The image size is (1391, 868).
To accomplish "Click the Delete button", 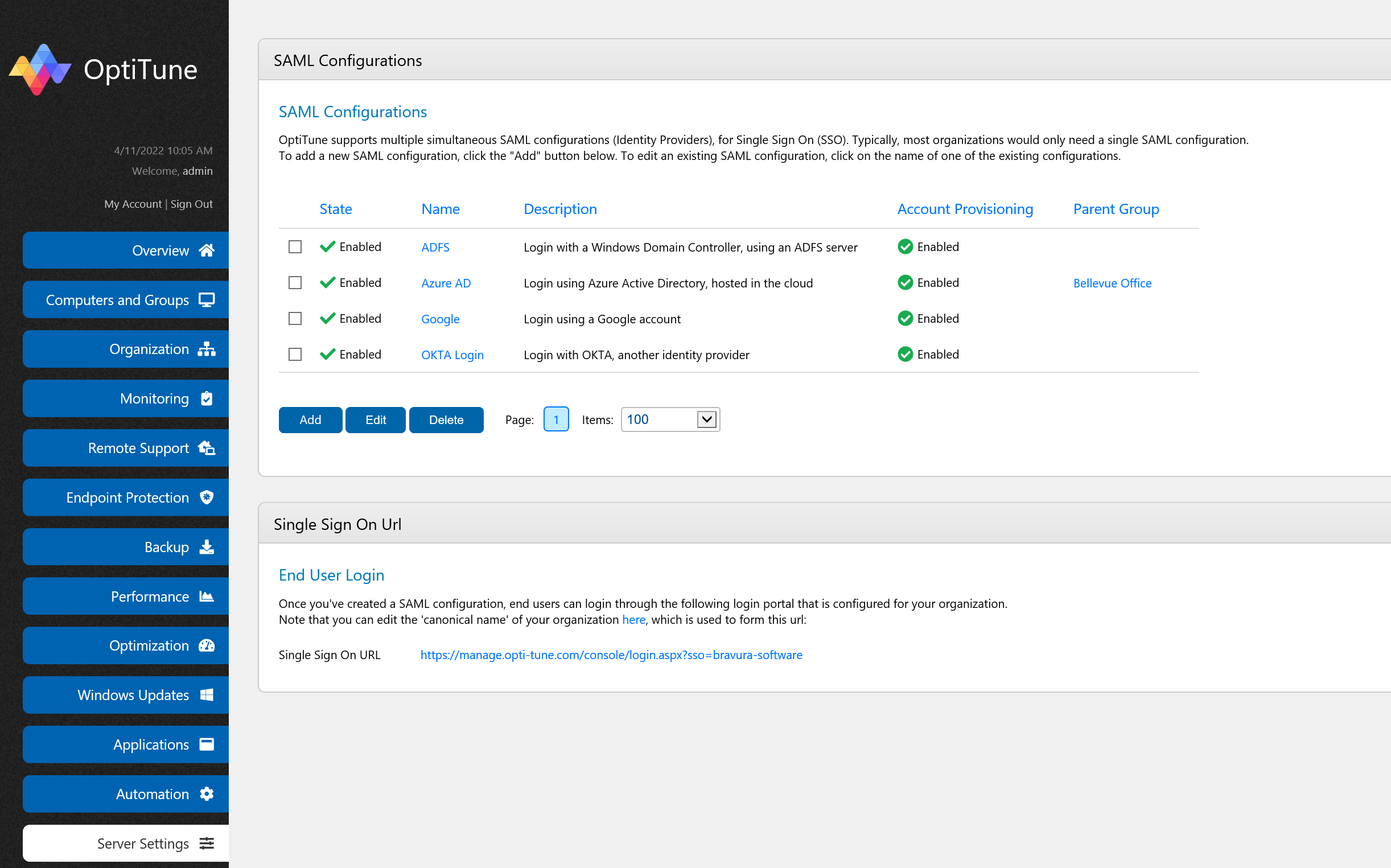I will click(x=446, y=419).
